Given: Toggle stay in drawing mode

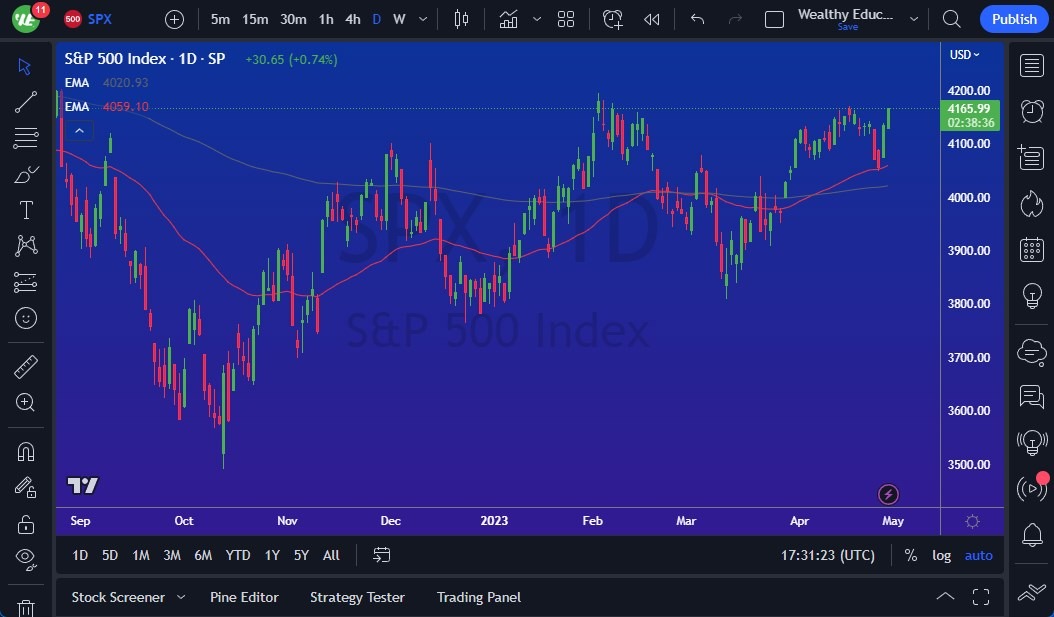Looking at the screenshot, I should pyautogui.click(x=26, y=488).
